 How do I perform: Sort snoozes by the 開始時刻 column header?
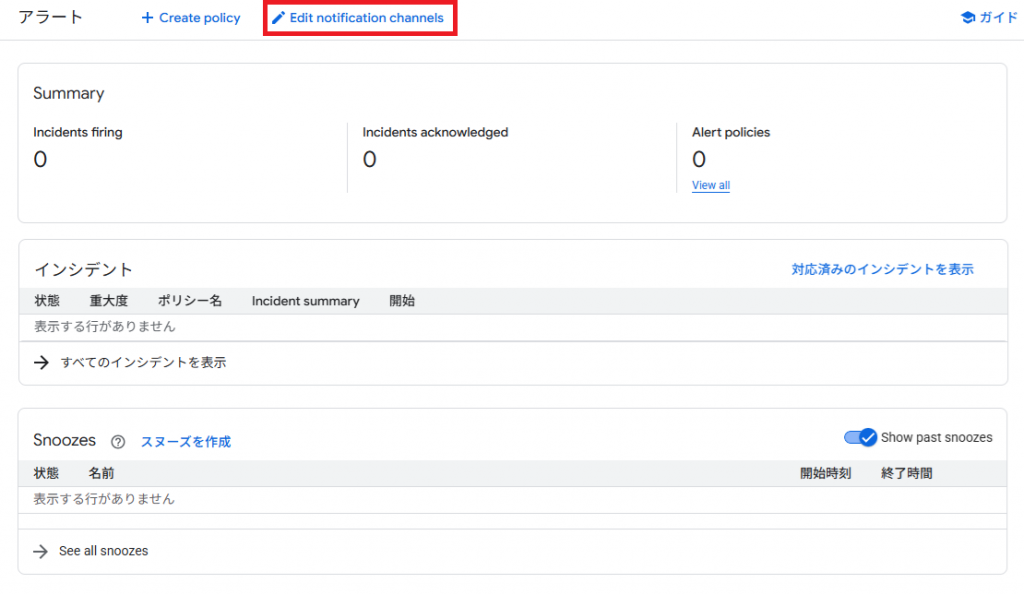[x=825, y=473]
